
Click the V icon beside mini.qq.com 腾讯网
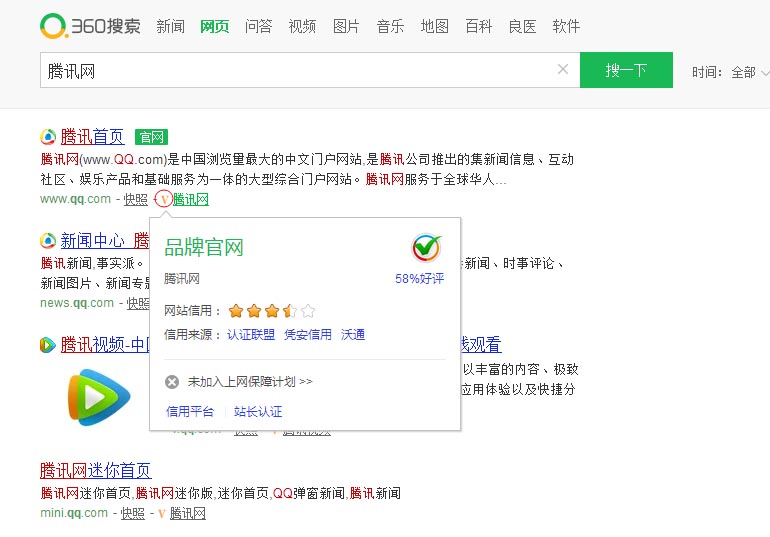(162, 514)
